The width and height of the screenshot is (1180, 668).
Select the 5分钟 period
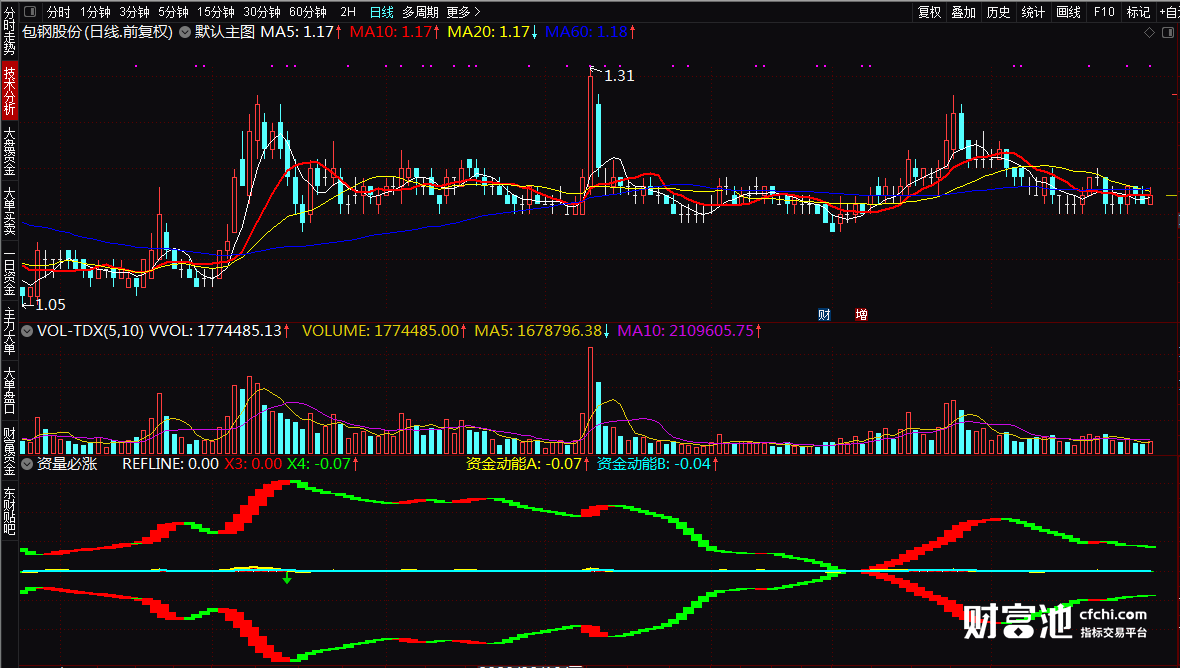pos(173,12)
